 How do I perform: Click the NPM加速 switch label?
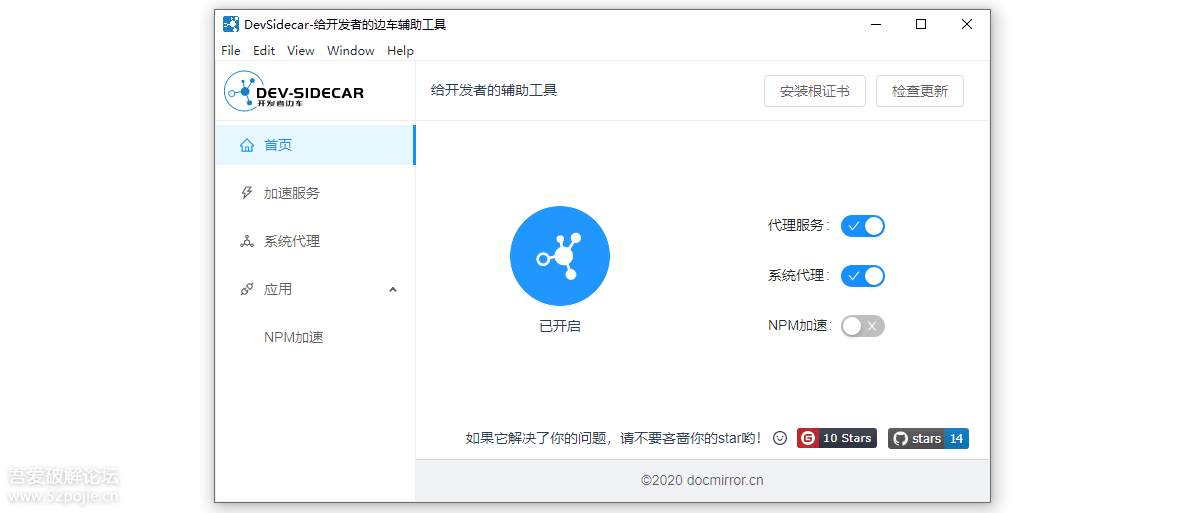(799, 326)
